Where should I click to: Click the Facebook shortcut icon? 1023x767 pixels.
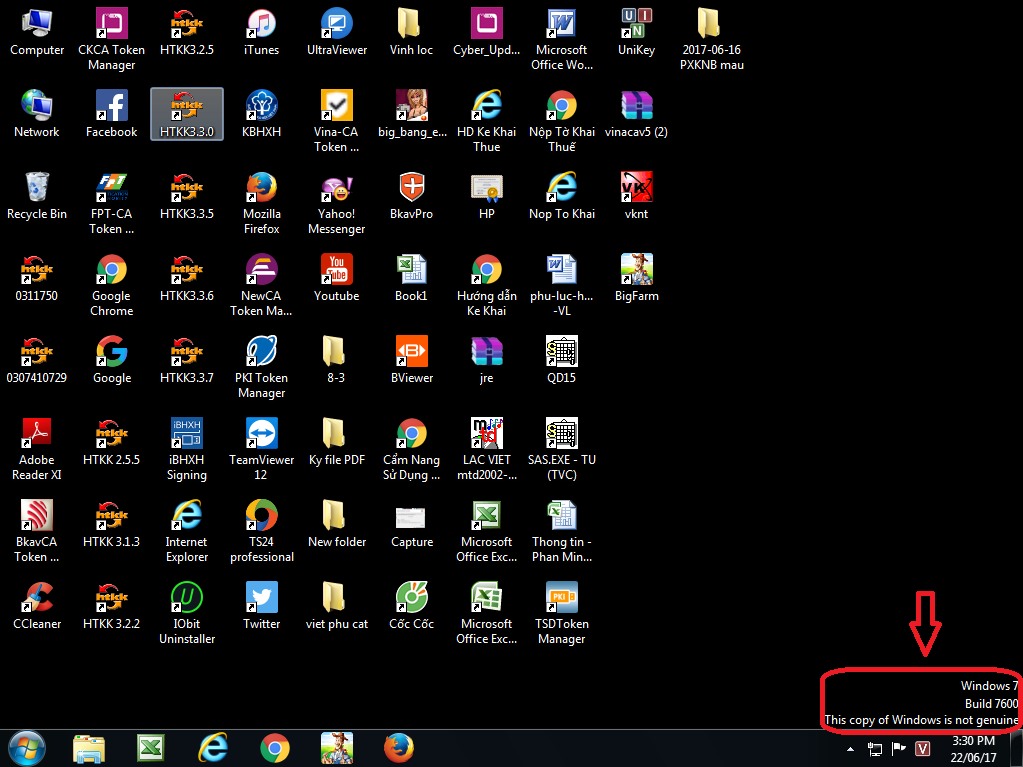[112, 114]
